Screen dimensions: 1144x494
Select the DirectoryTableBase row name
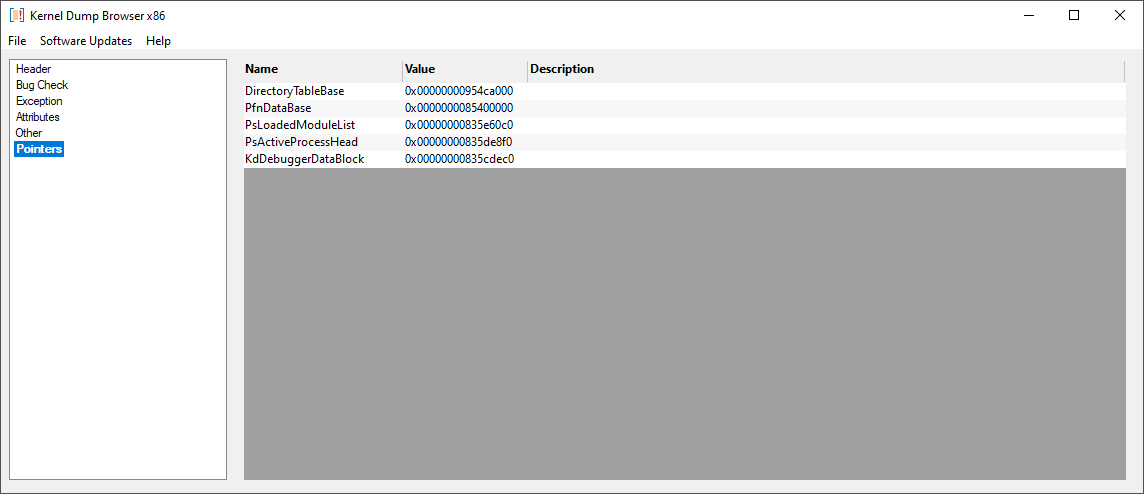coord(295,91)
